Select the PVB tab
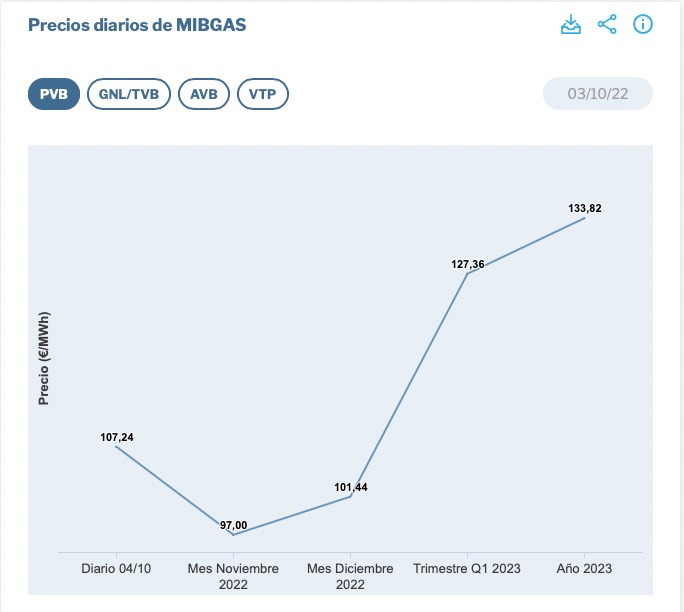Image resolution: width=684 pixels, height=612 pixels. [53, 95]
